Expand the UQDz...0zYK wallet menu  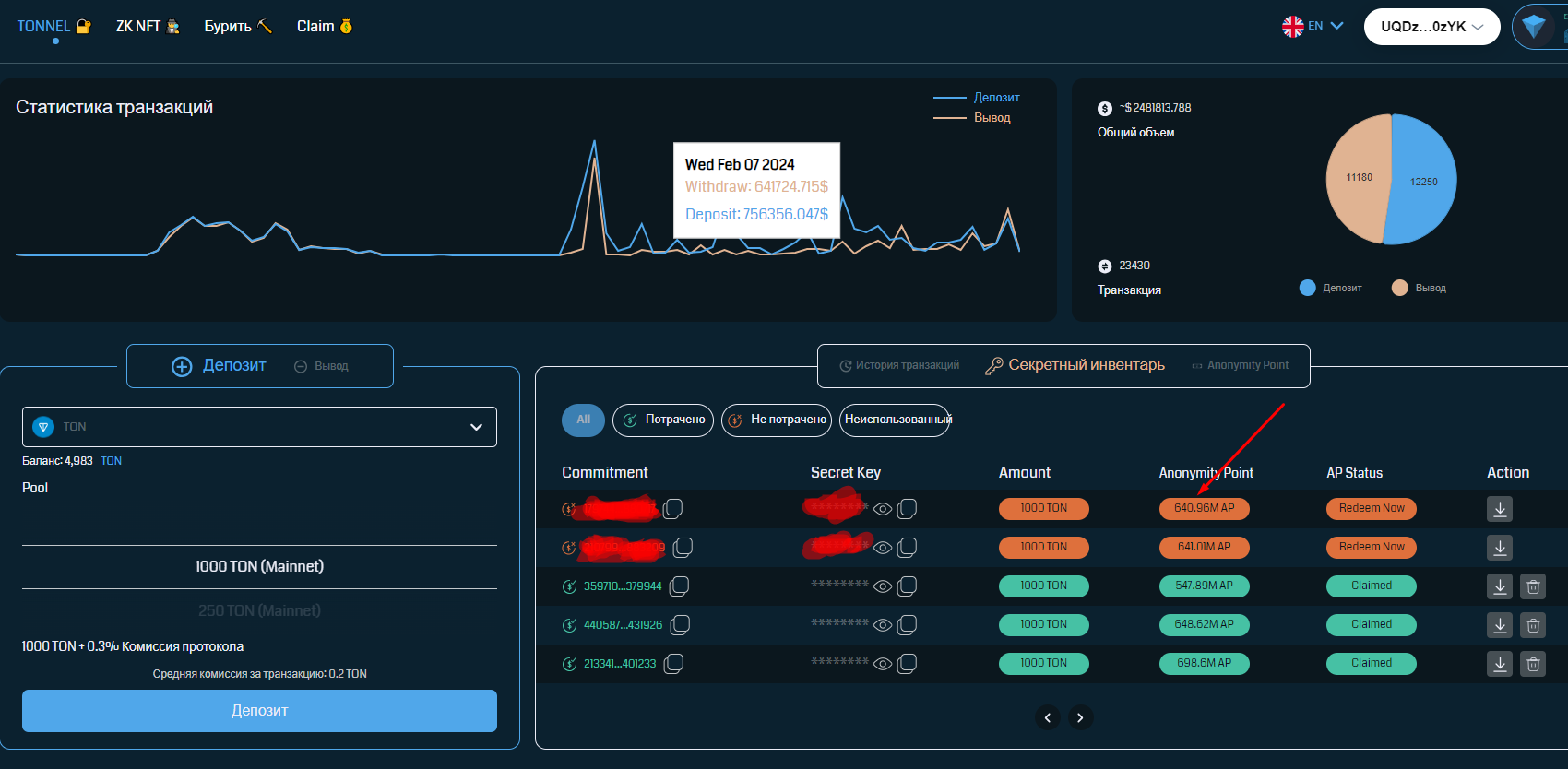click(1431, 27)
